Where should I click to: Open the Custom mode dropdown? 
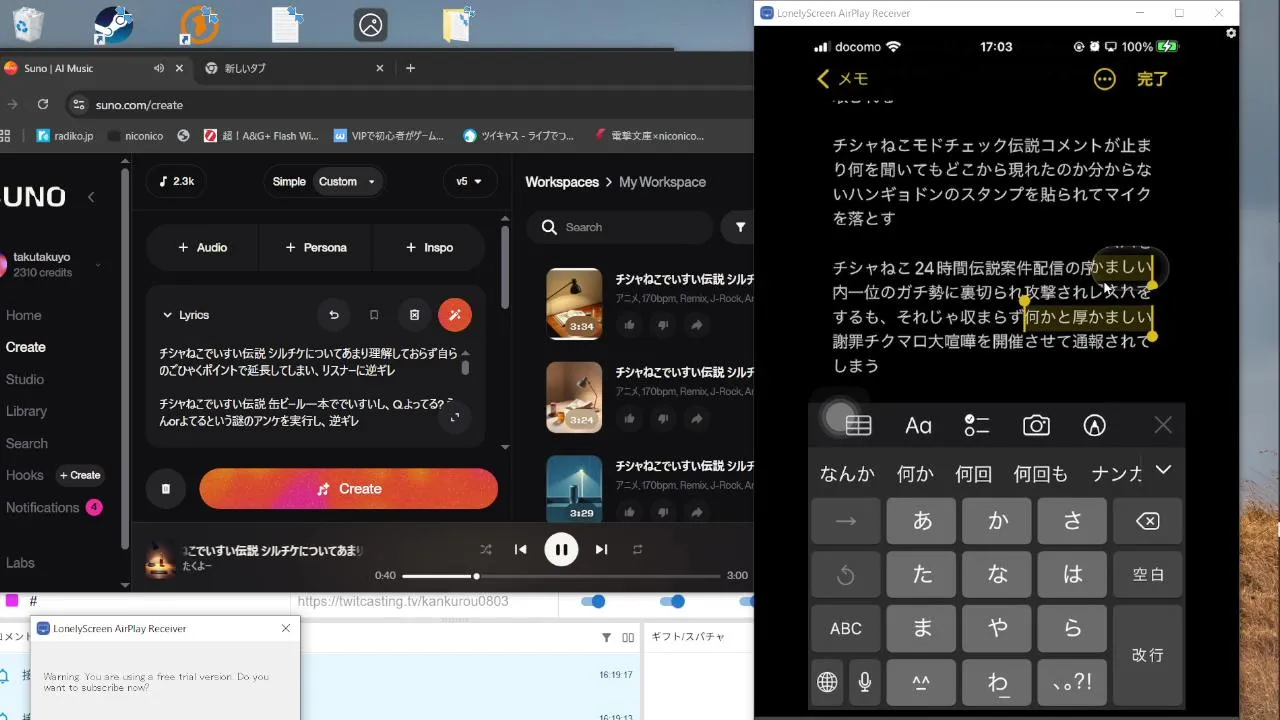(347, 182)
